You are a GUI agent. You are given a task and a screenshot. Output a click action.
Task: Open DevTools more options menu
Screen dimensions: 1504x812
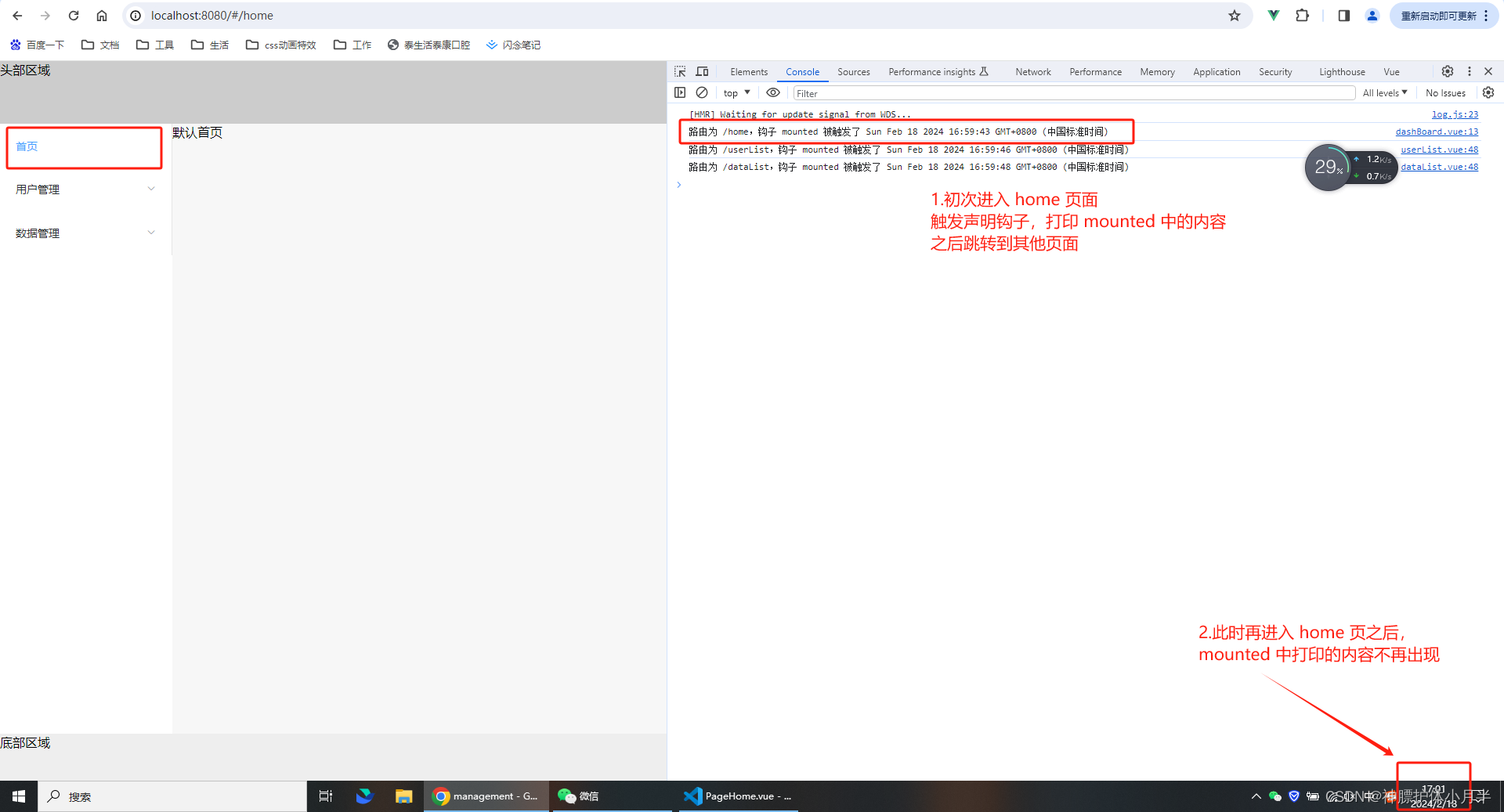[x=1470, y=71]
